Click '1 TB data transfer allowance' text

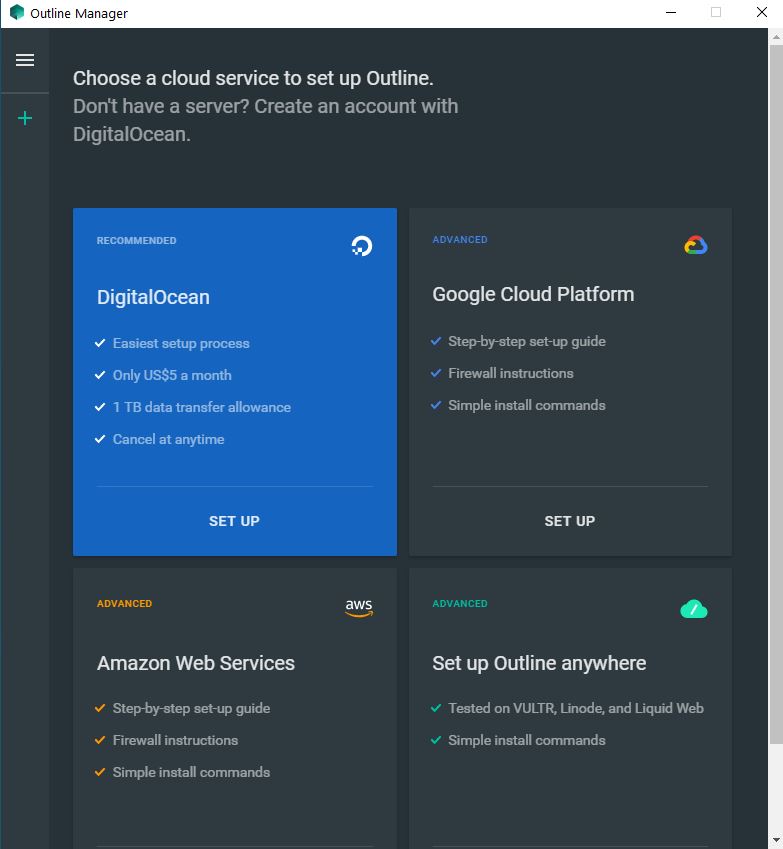pos(202,407)
